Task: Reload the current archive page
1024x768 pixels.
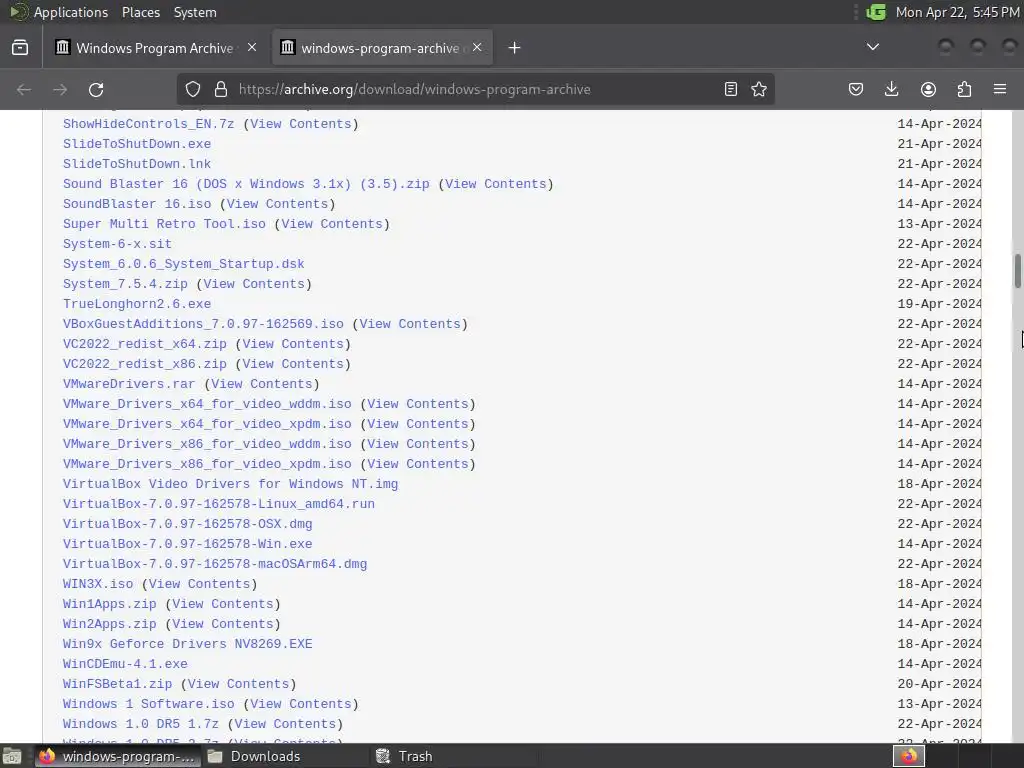Action: tap(96, 89)
